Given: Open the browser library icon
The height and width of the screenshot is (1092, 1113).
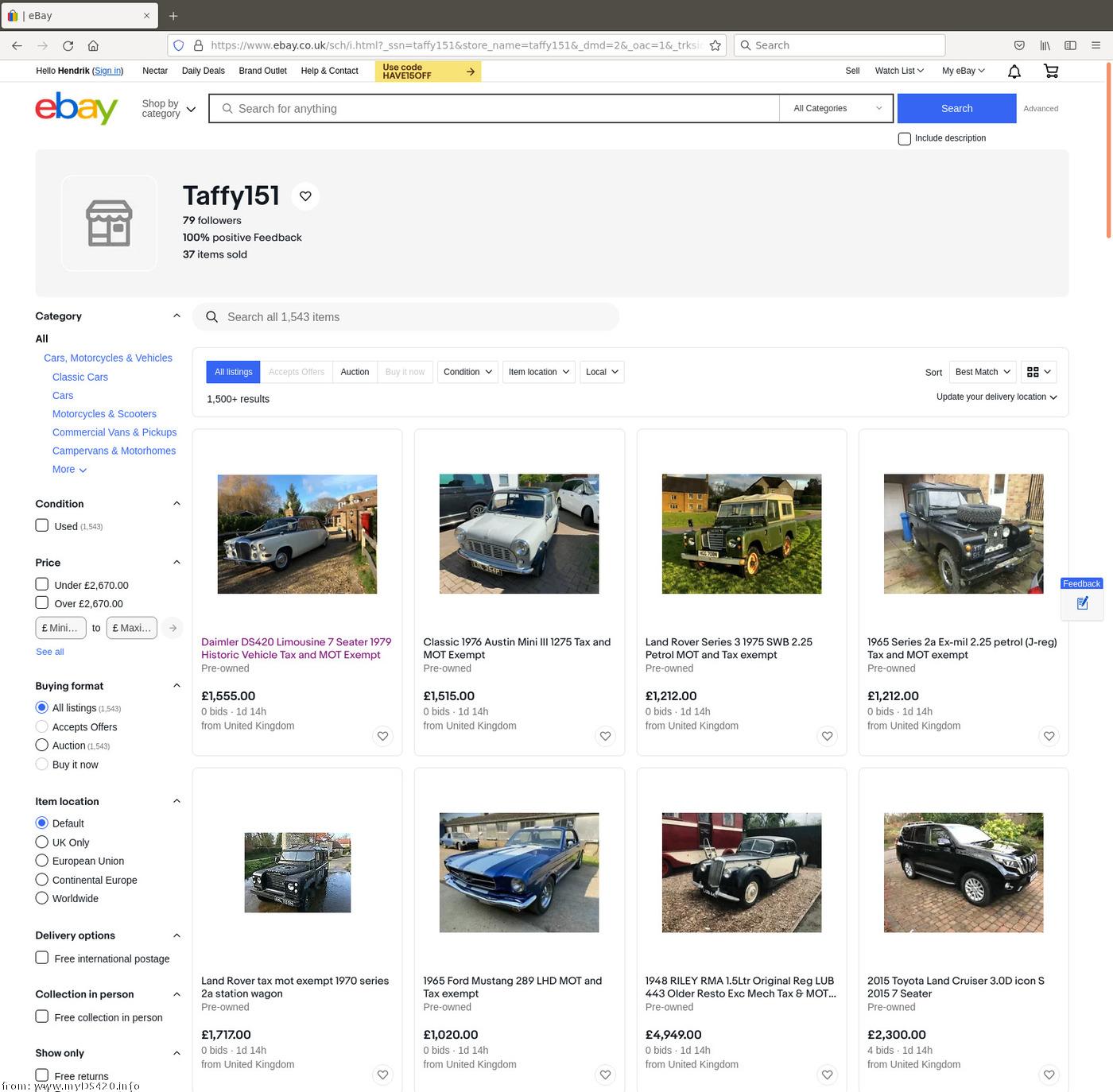Looking at the screenshot, I should coord(1045,45).
